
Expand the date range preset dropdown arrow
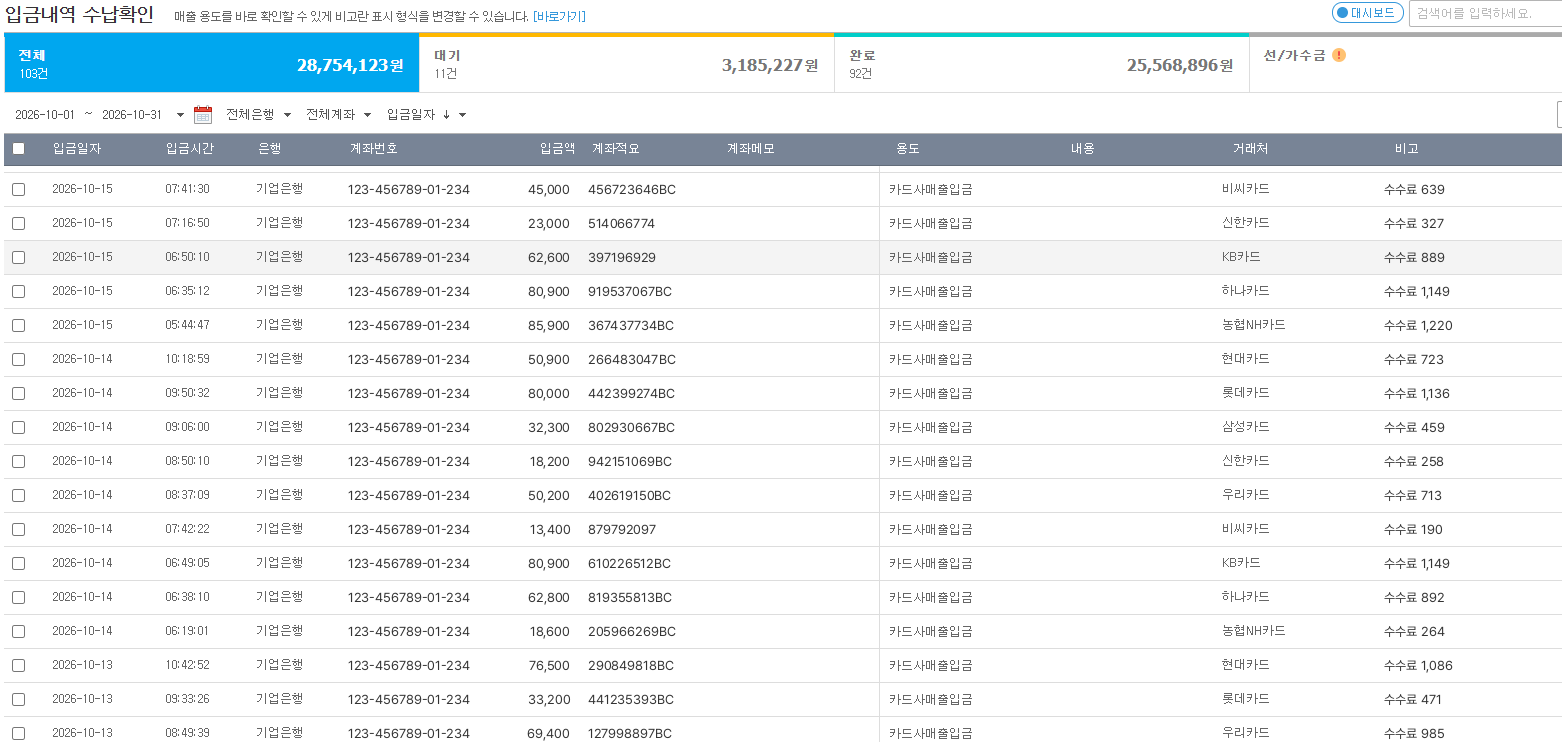(x=180, y=115)
